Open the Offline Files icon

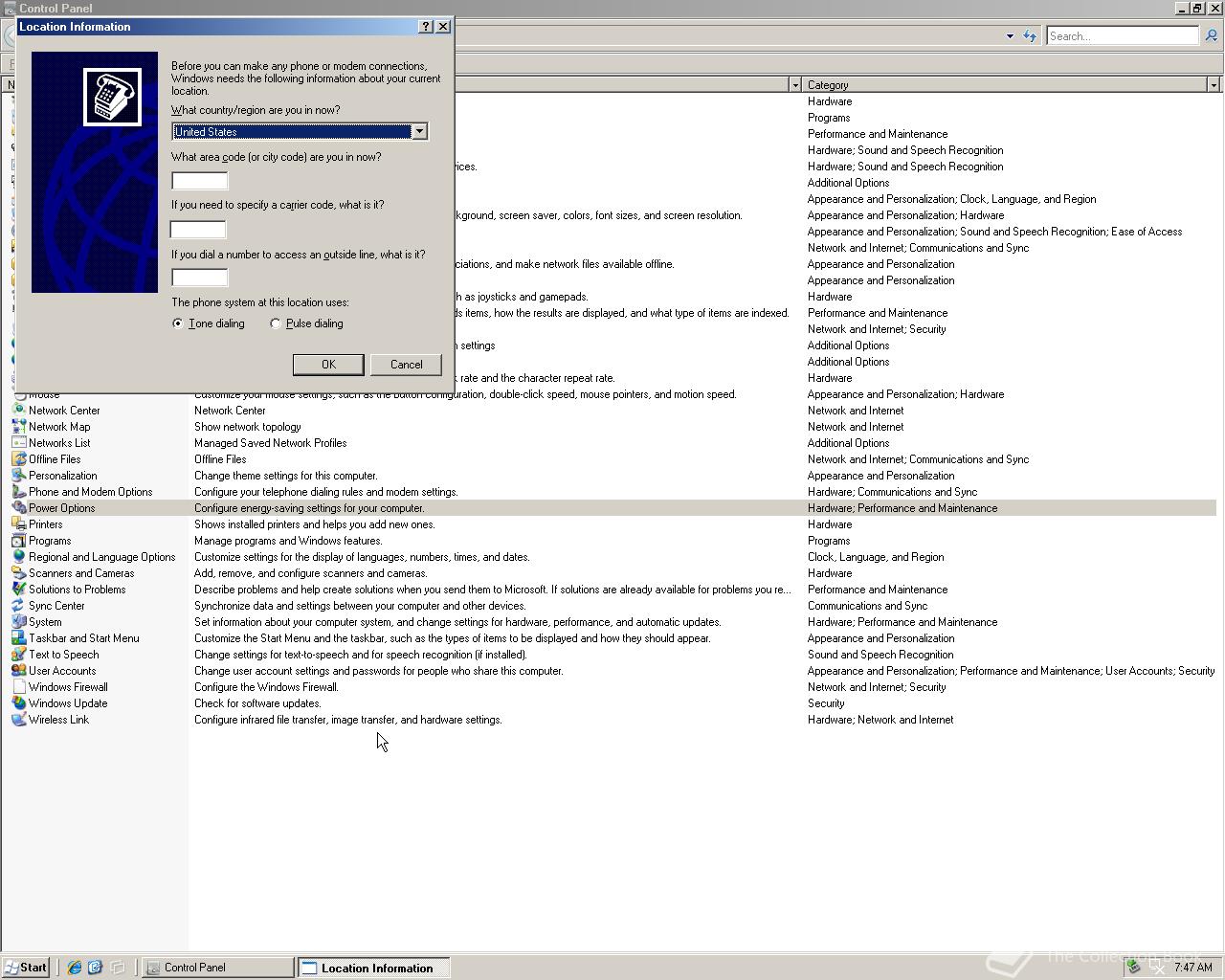pyautogui.click(x=18, y=459)
